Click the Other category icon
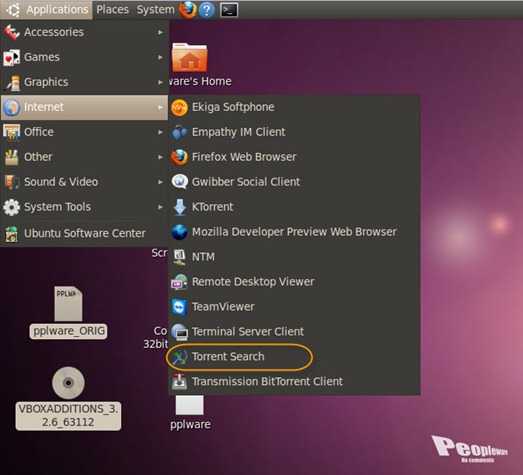 (x=12, y=157)
